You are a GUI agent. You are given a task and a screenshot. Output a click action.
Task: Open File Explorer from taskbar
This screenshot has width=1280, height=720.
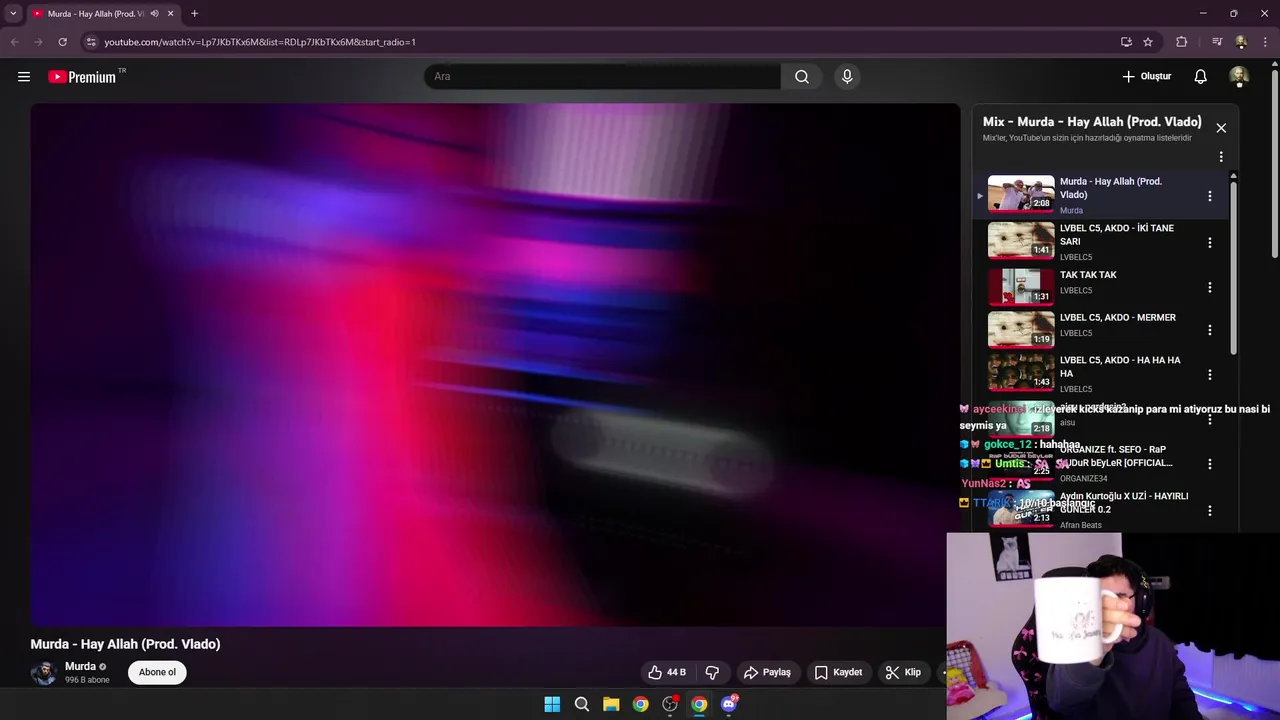(x=611, y=704)
